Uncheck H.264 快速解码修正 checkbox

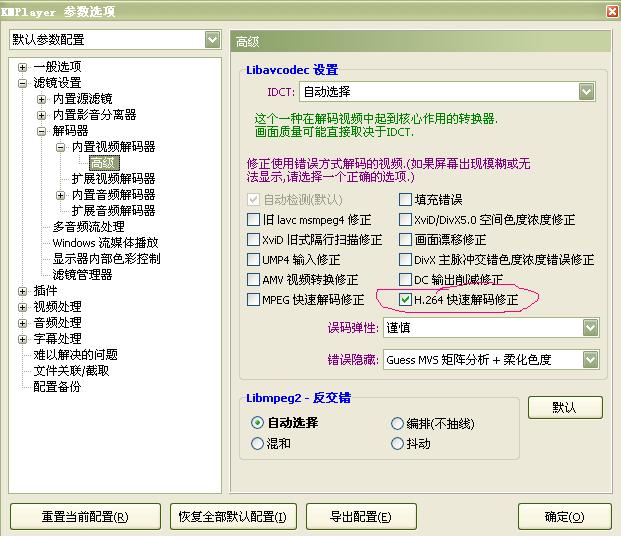(x=405, y=299)
